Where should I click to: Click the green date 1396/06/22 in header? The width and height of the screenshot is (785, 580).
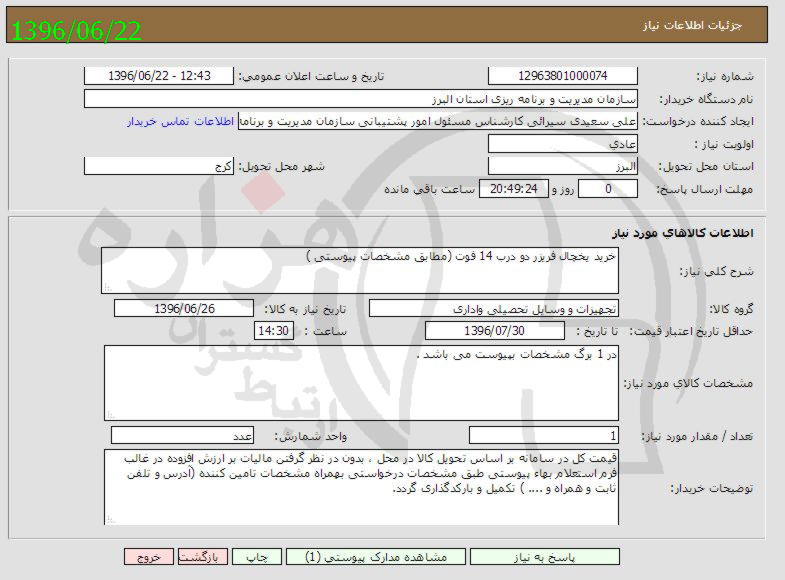[76, 31]
